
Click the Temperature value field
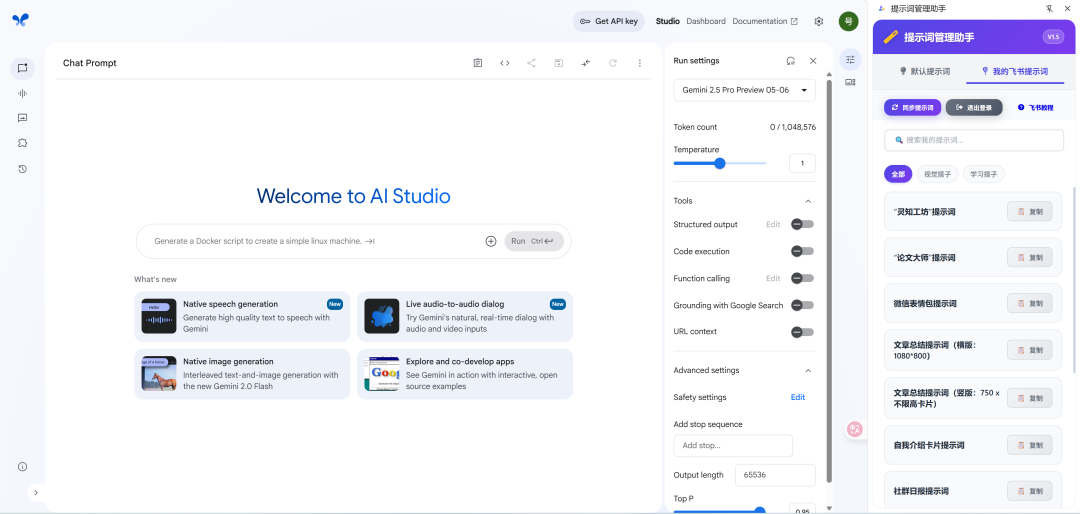[x=802, y=163]
